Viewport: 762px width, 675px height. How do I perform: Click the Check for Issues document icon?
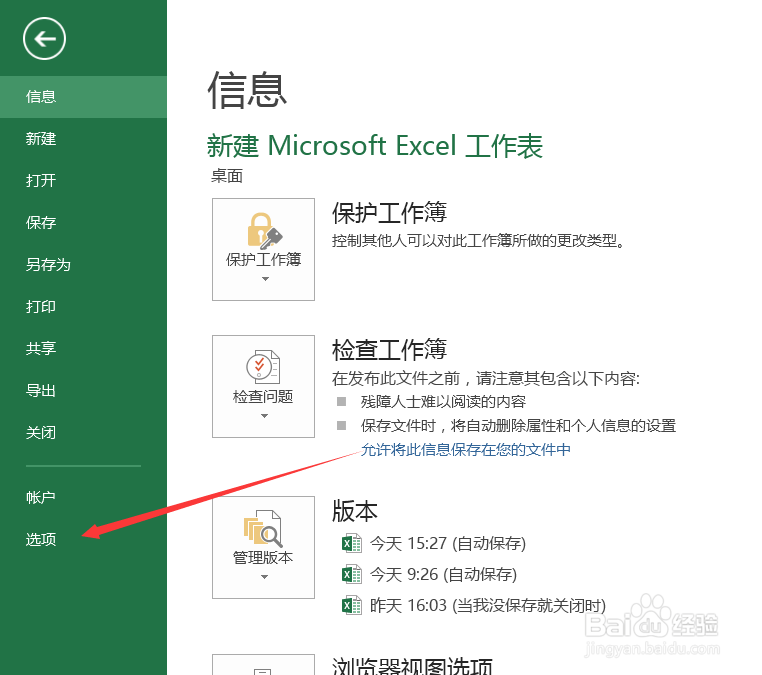click(263, 367)
